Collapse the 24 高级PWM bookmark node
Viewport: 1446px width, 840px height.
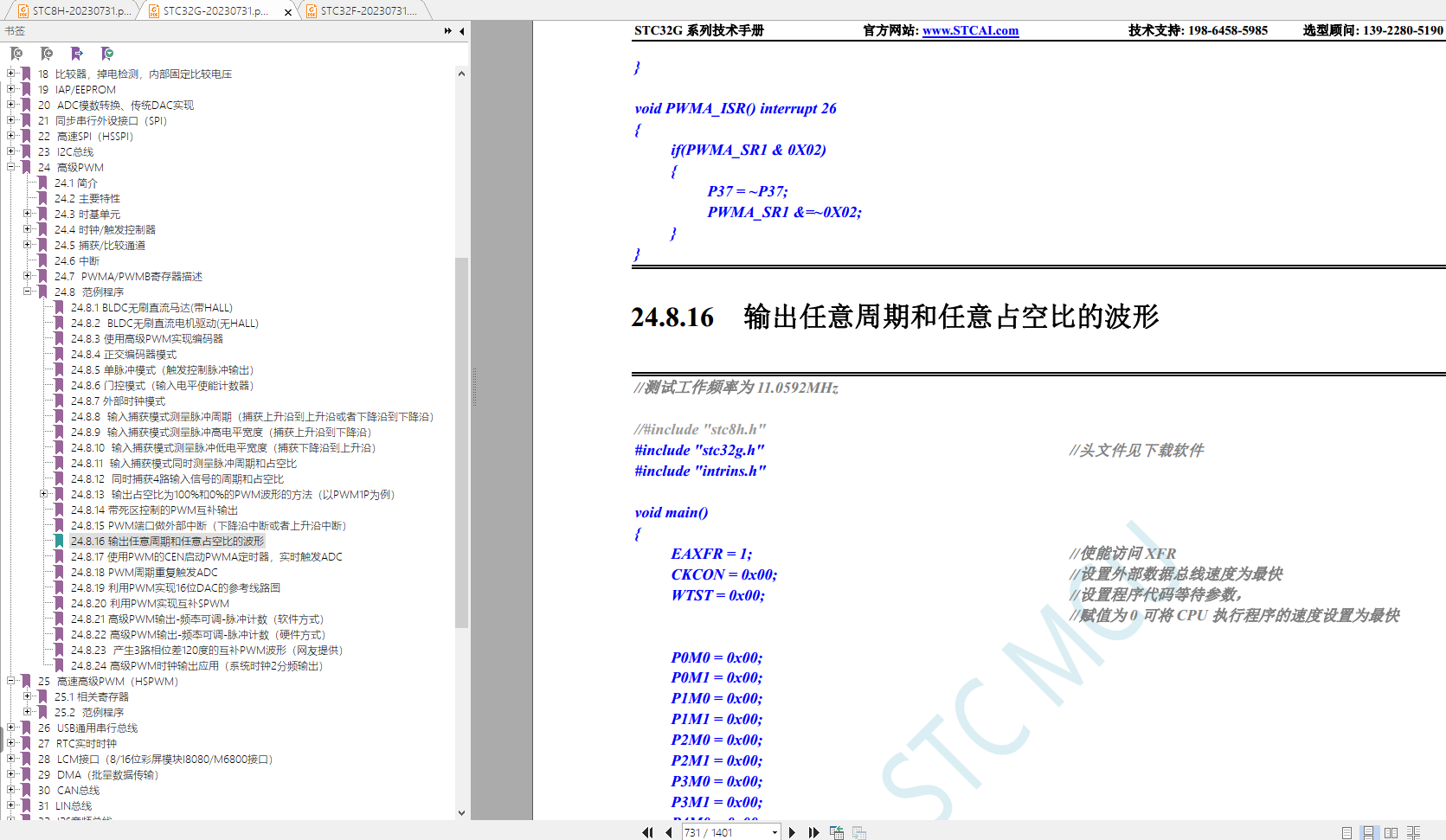(11, 167)
